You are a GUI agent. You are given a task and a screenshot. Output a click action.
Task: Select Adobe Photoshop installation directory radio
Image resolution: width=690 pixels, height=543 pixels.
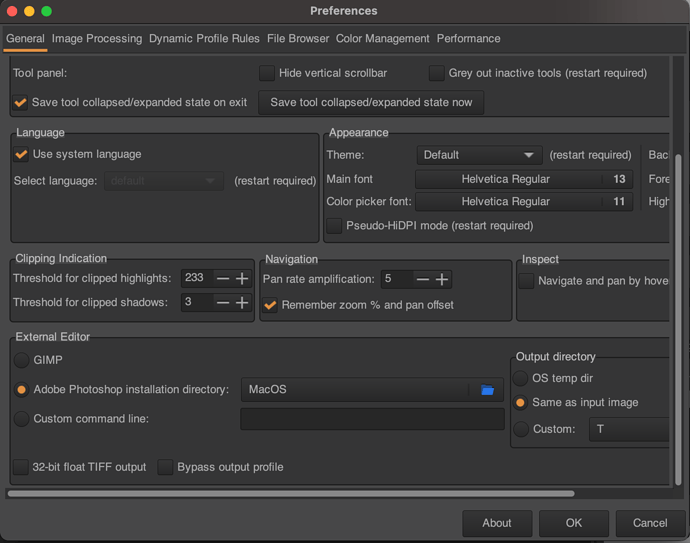point(22,389)
